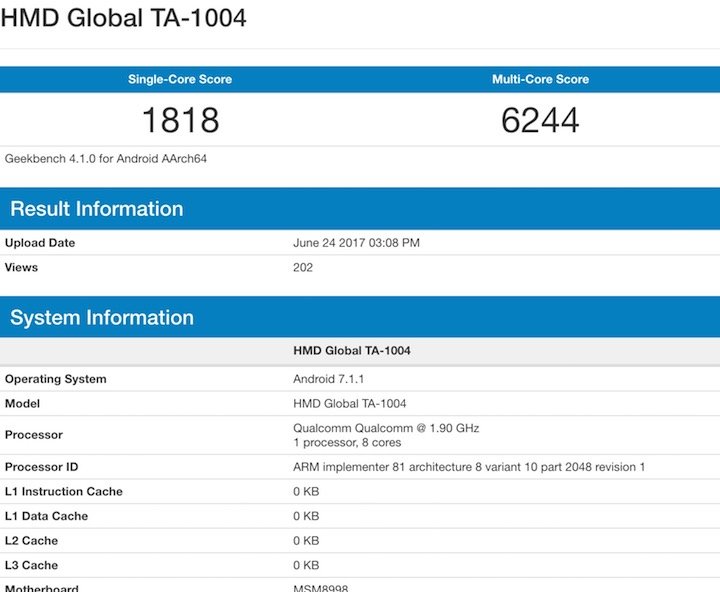Select the L1 Data Cache 0 KB value

[x=306, y=516]
